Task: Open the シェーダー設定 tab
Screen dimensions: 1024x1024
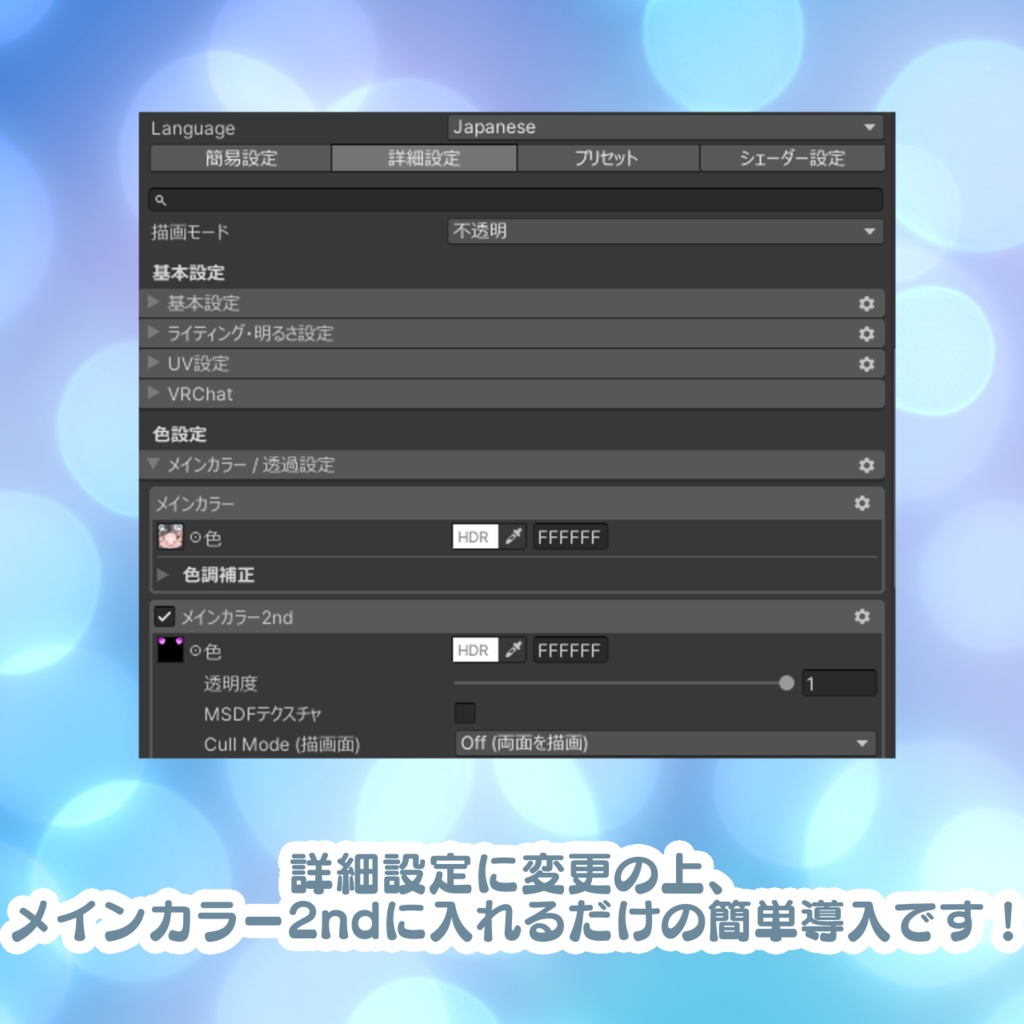Action: (x=792, y=157)
